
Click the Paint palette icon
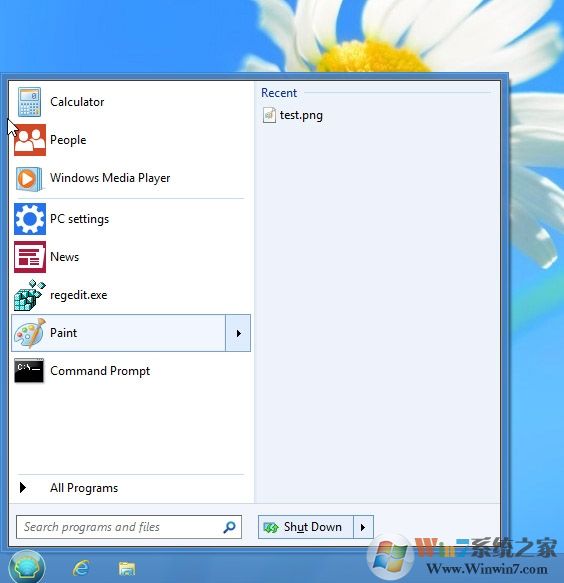click(x=30, y=333)
